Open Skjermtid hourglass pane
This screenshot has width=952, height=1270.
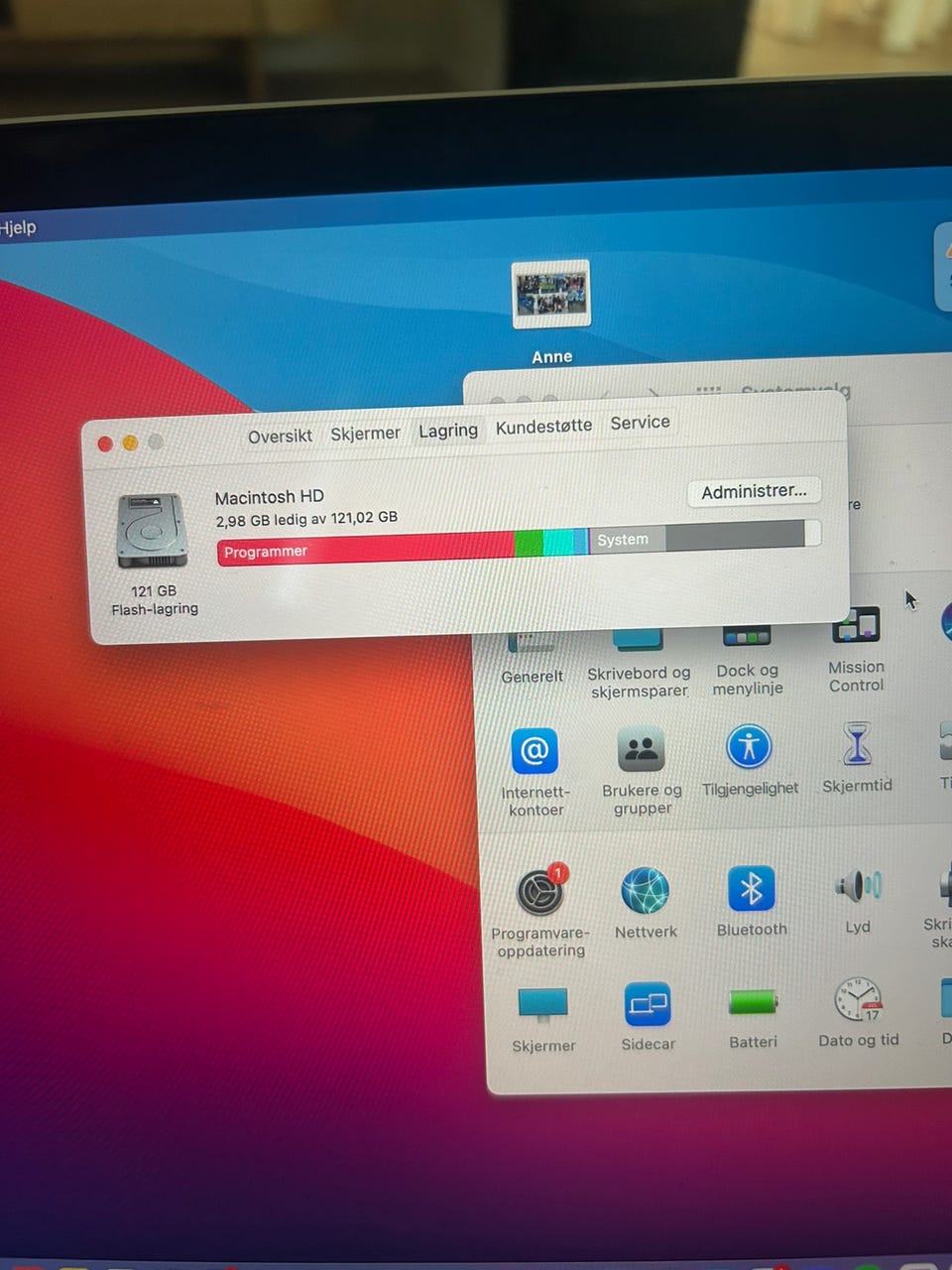857,757
